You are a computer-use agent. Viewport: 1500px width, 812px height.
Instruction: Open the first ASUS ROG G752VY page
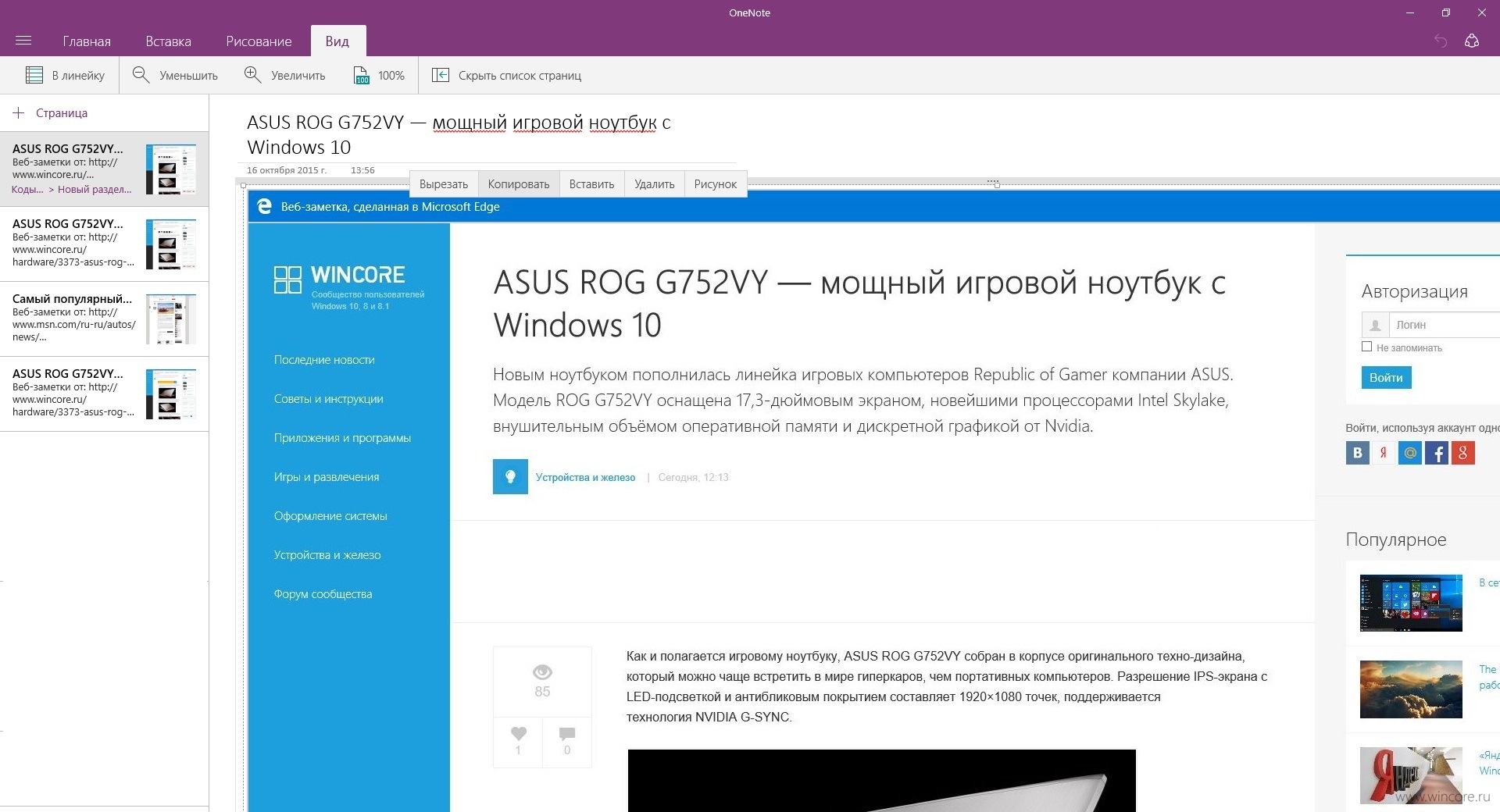pyautogui.click(x=104, y=169)
